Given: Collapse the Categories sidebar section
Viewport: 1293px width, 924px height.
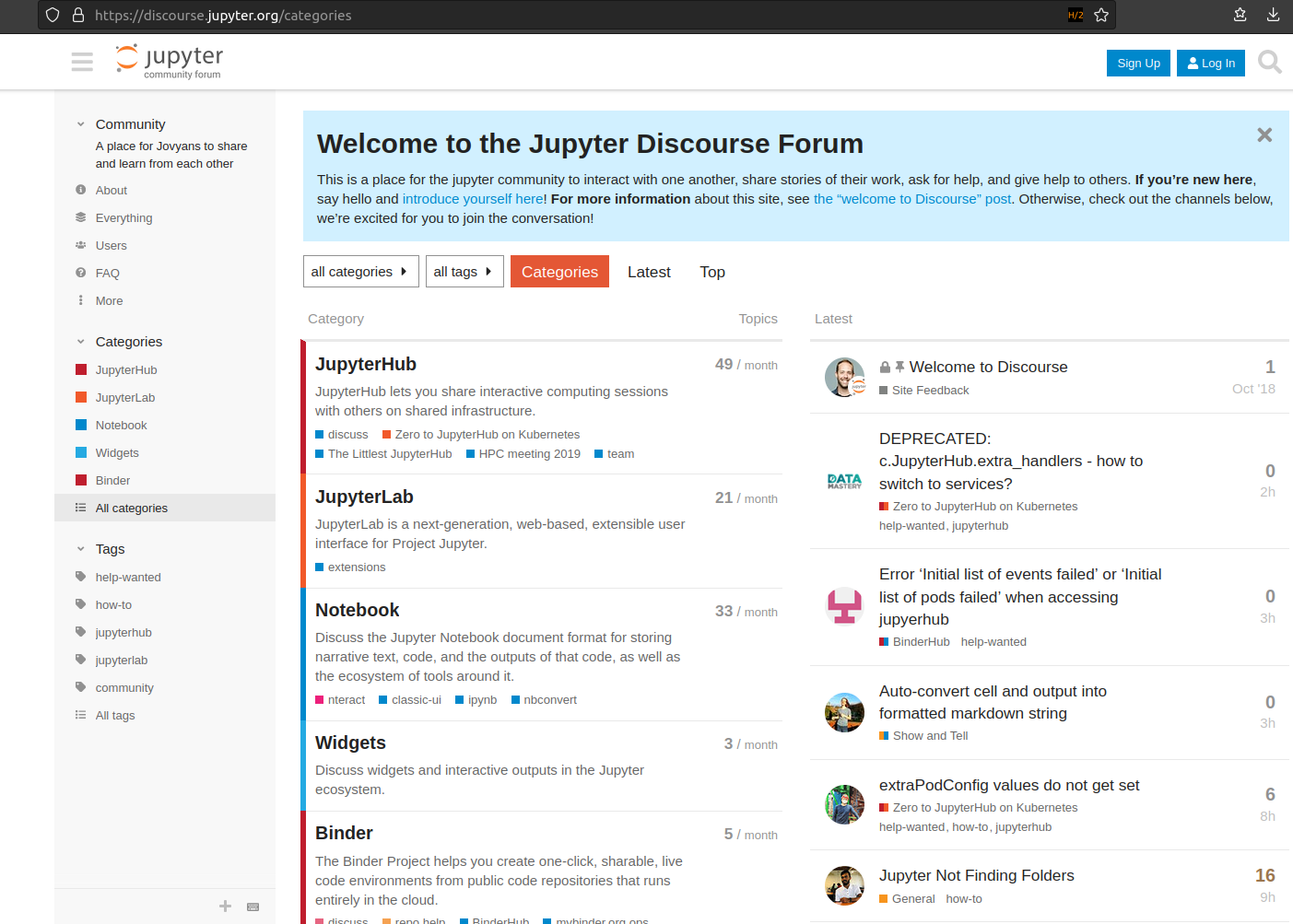Looking at the screenshot, I should (x=81, y=342).
